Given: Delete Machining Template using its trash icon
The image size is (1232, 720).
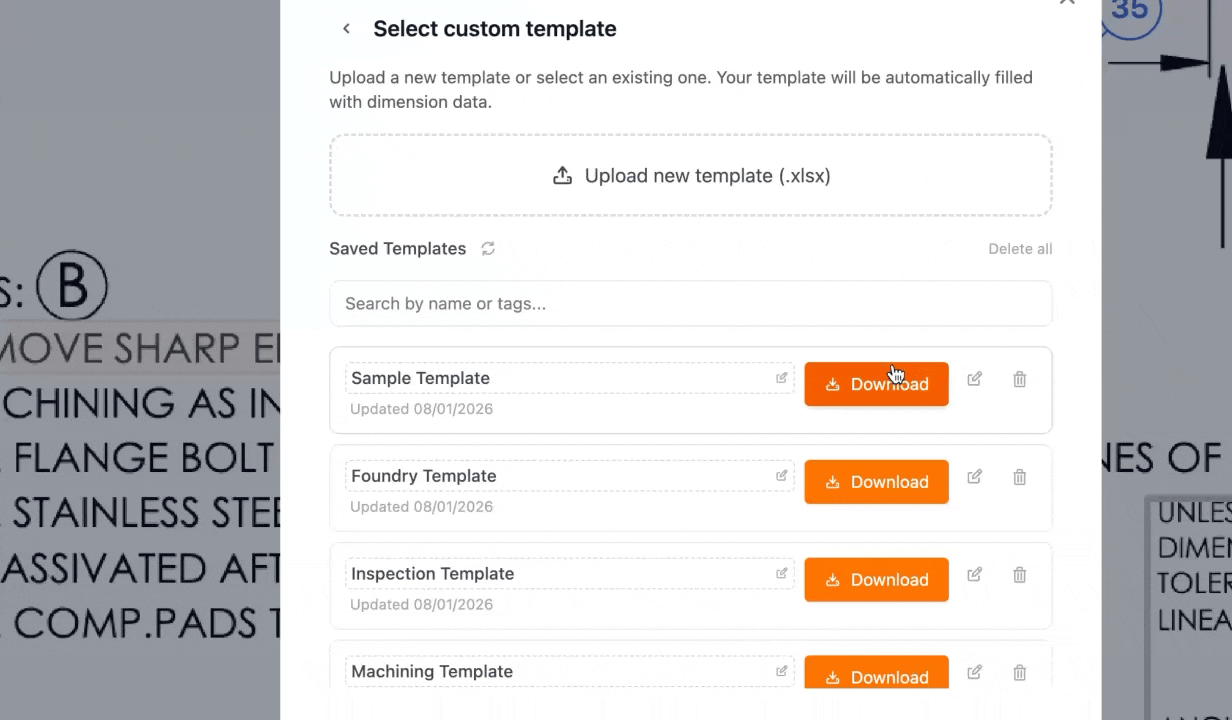Looking at the screenshot, I should point(1019,673).
